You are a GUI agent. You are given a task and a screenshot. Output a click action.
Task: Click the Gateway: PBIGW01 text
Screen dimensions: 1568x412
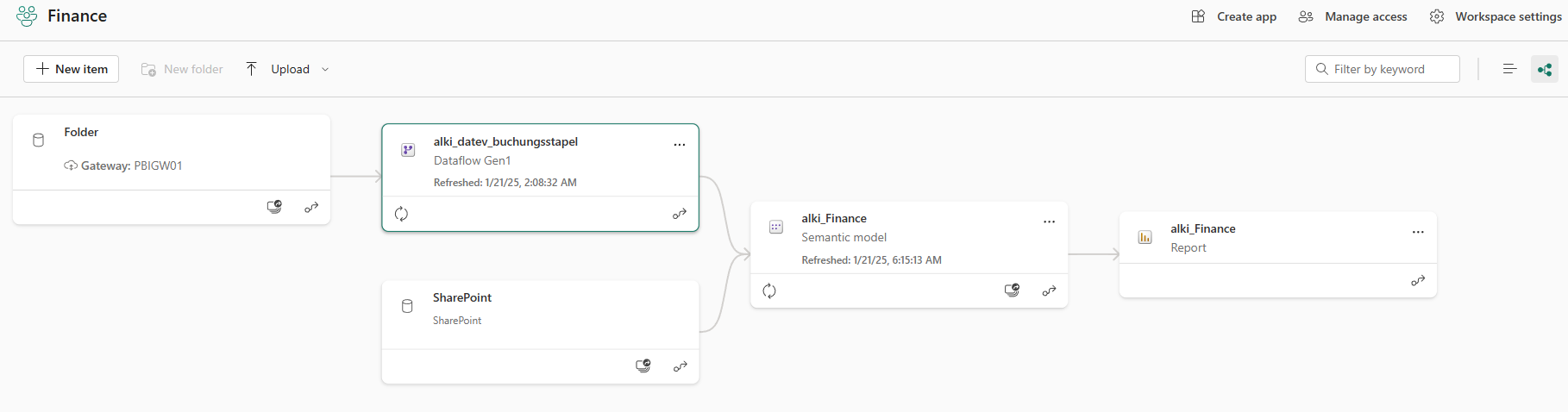[x=132, y=165]
